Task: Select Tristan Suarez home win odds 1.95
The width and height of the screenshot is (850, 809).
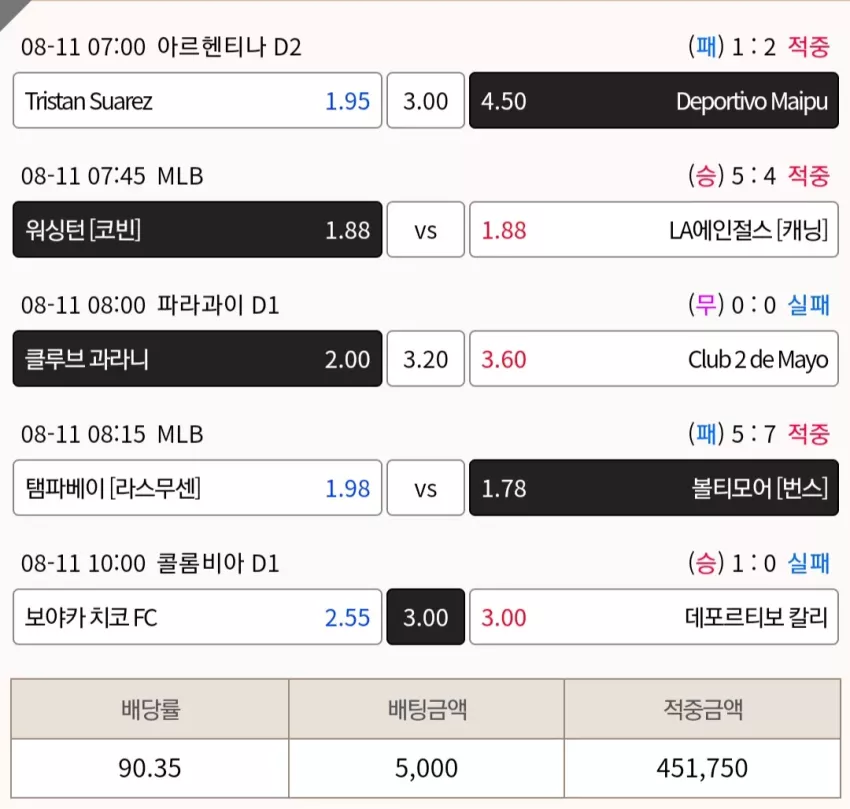Action: pyautogui.click(x=197, y=100)
